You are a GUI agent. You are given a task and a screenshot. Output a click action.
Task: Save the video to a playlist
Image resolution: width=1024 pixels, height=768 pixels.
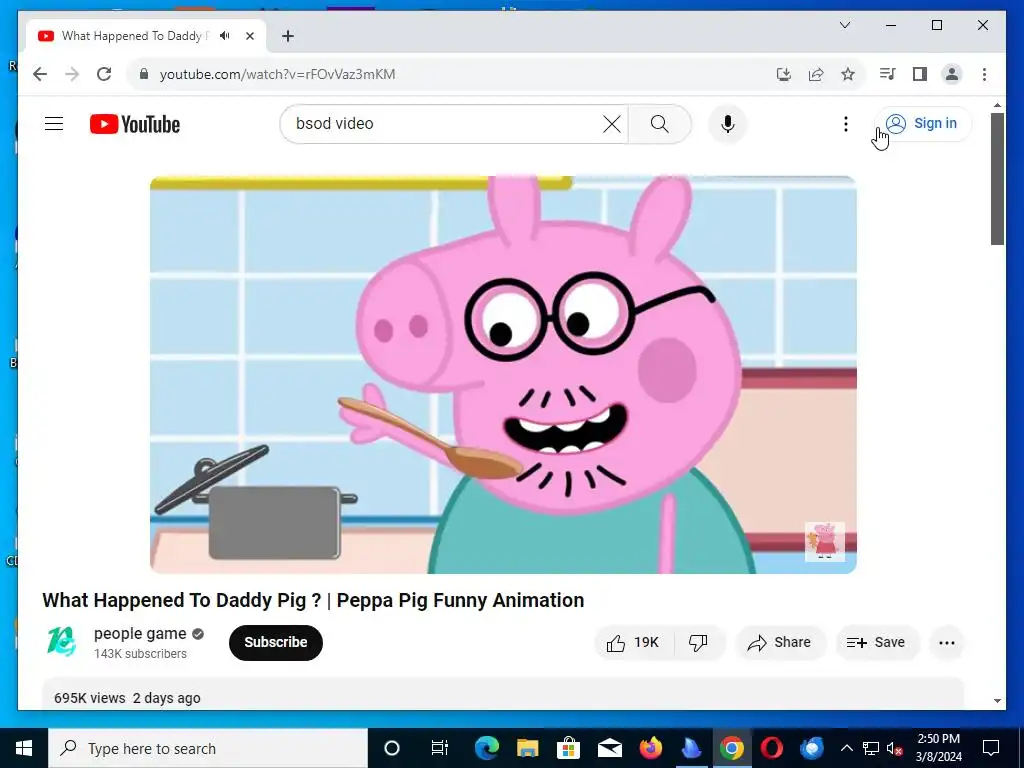point(876,643)
